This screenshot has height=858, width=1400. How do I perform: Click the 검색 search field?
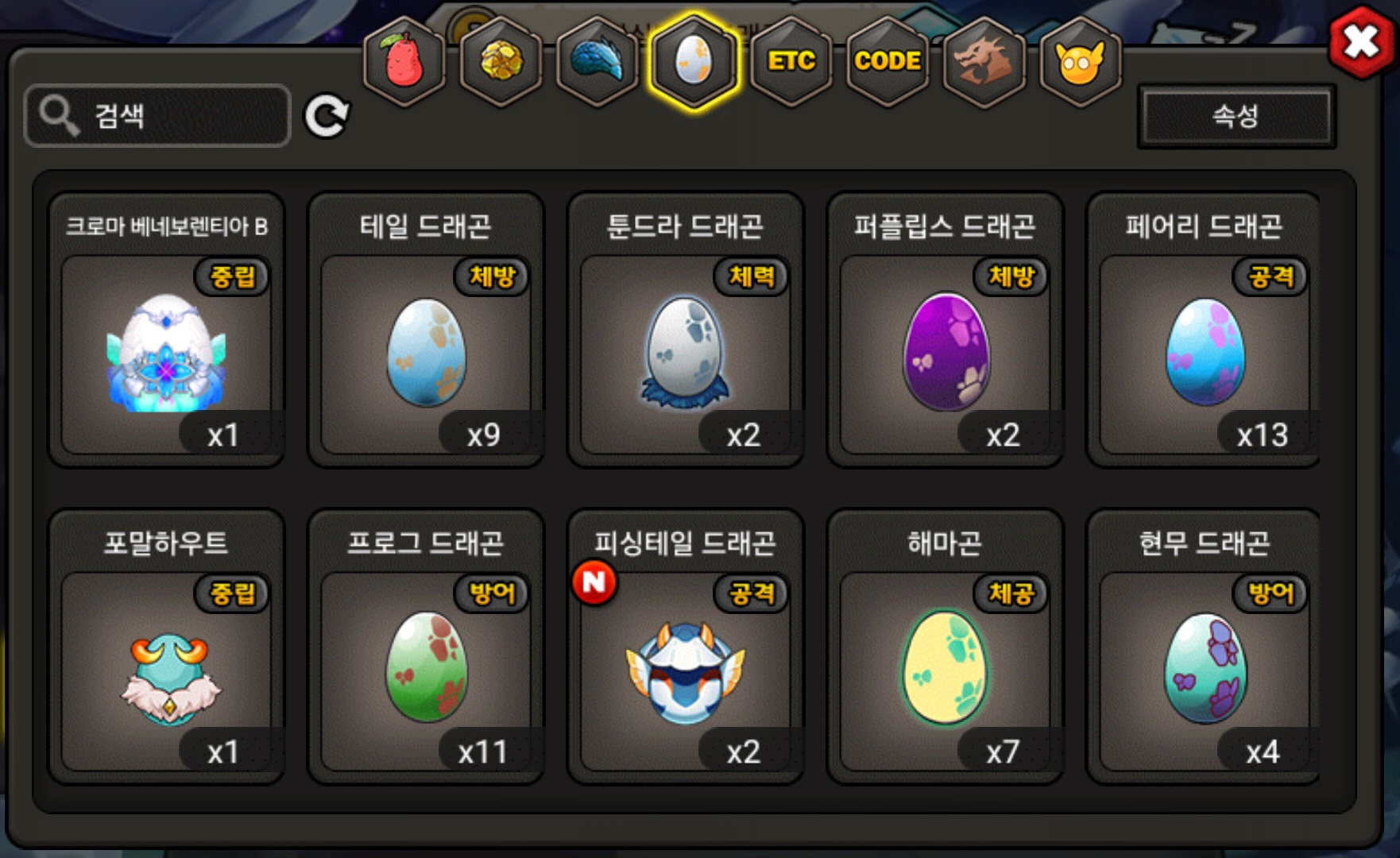(x=157, y=116)
